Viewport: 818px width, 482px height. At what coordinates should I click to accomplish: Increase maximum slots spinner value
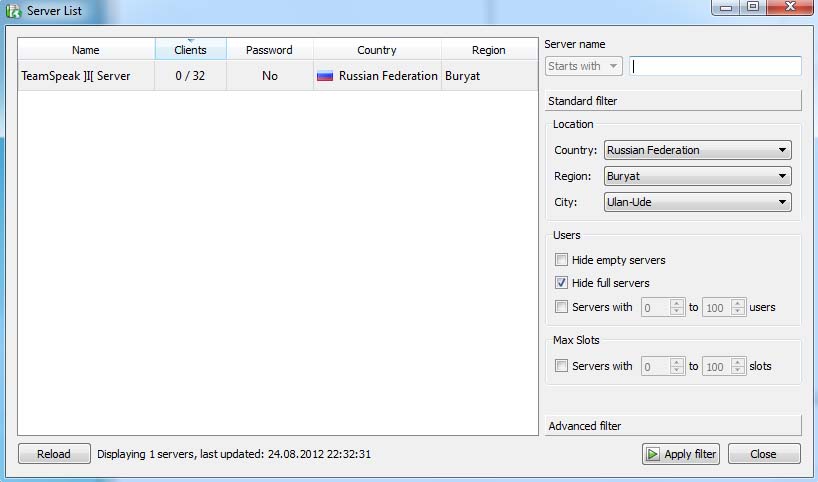click(738, 362)
